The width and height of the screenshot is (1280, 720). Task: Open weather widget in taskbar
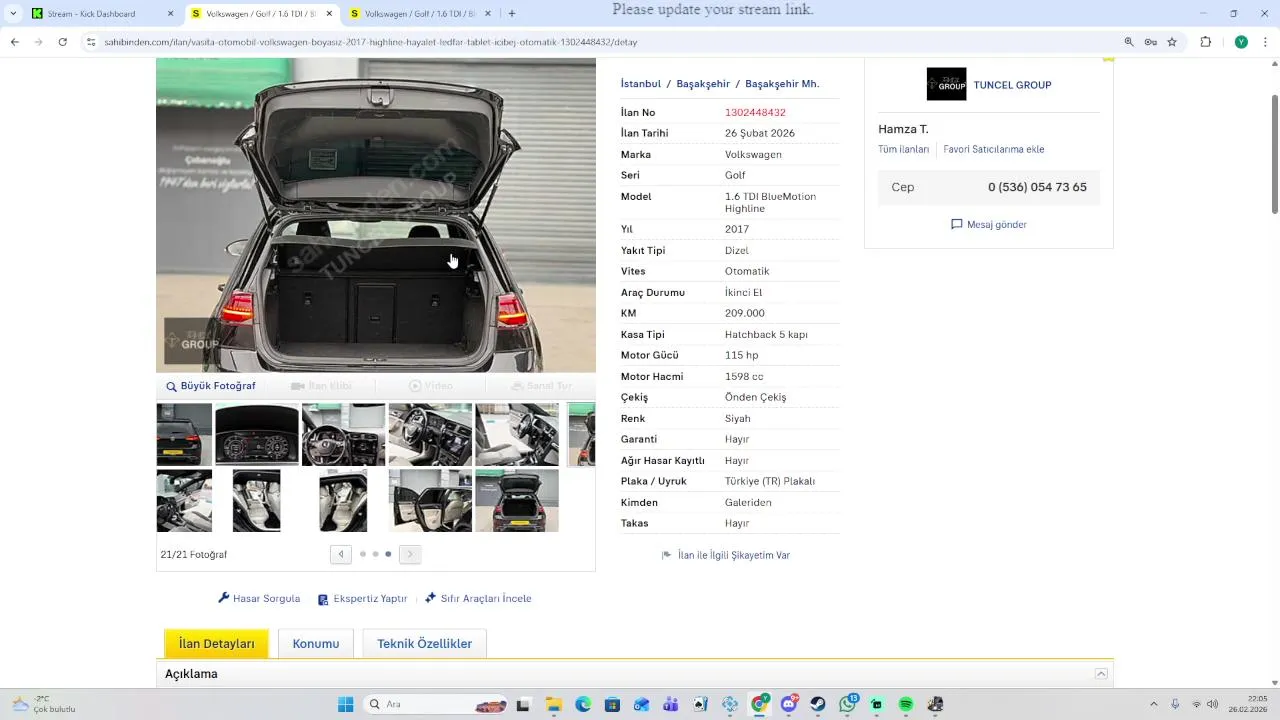point(43,705)
